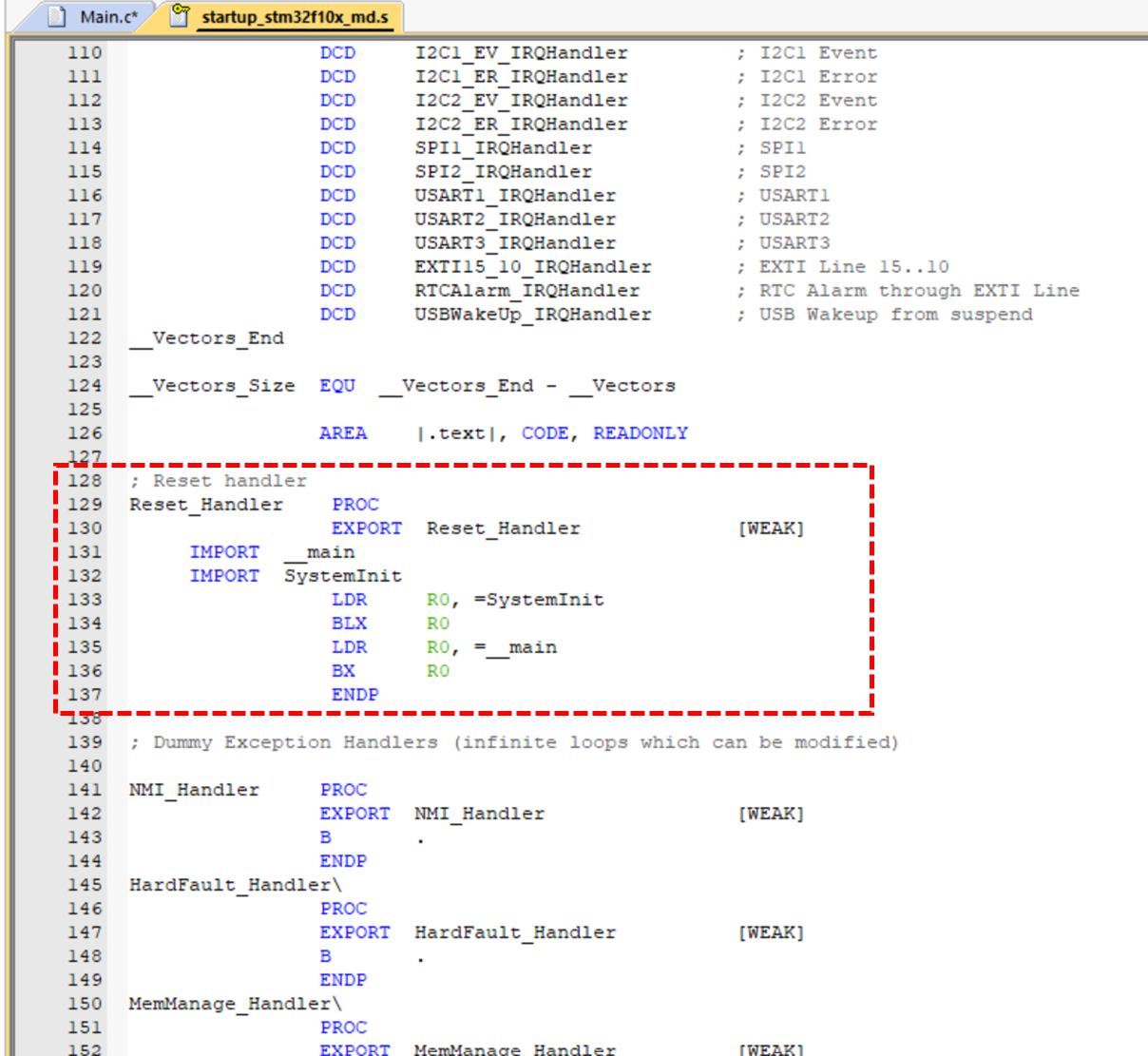
Task: Click the |.text| section name
Action: point(456,433)
